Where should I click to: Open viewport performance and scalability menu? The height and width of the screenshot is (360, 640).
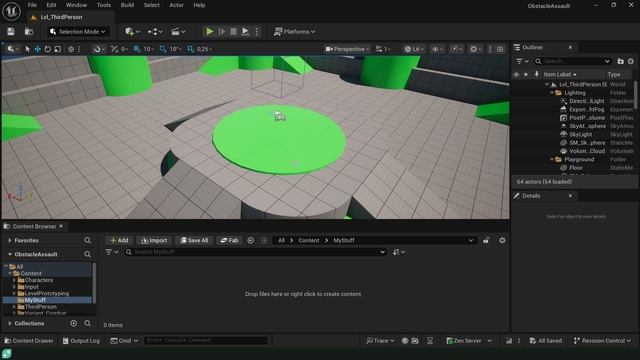point(456,49)
